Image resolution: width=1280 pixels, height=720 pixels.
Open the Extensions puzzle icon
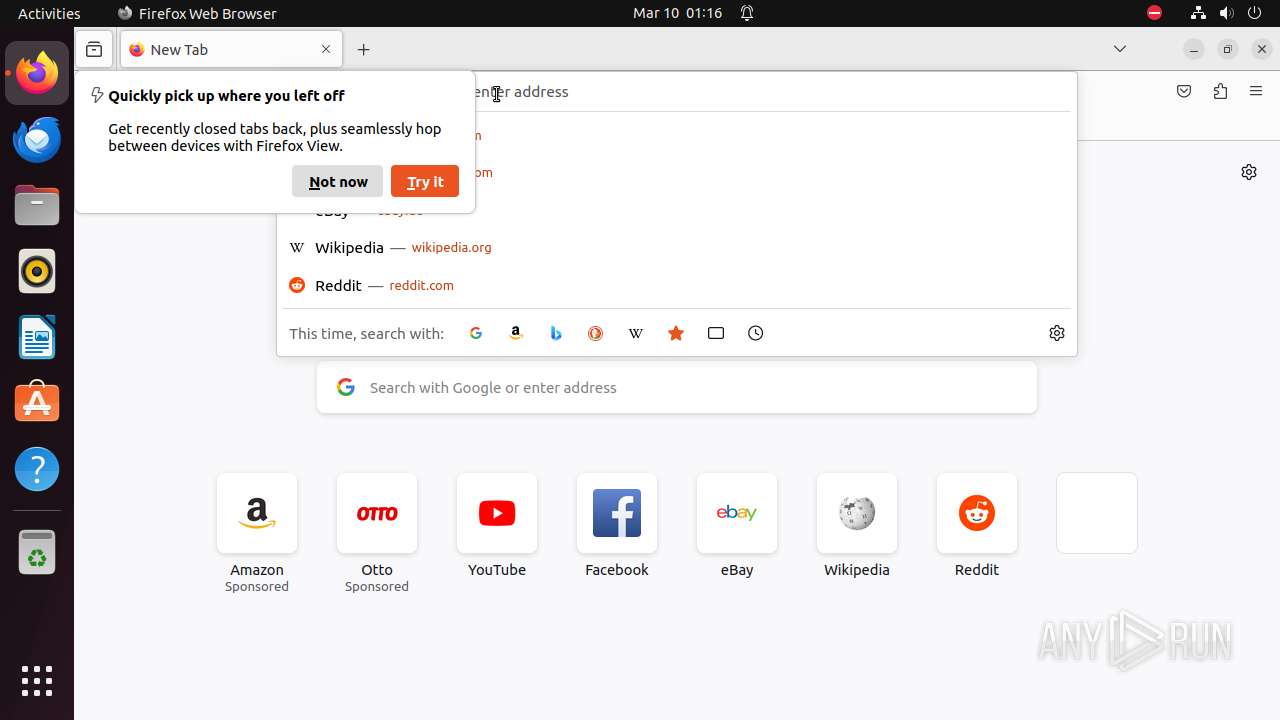point(1220,91)
